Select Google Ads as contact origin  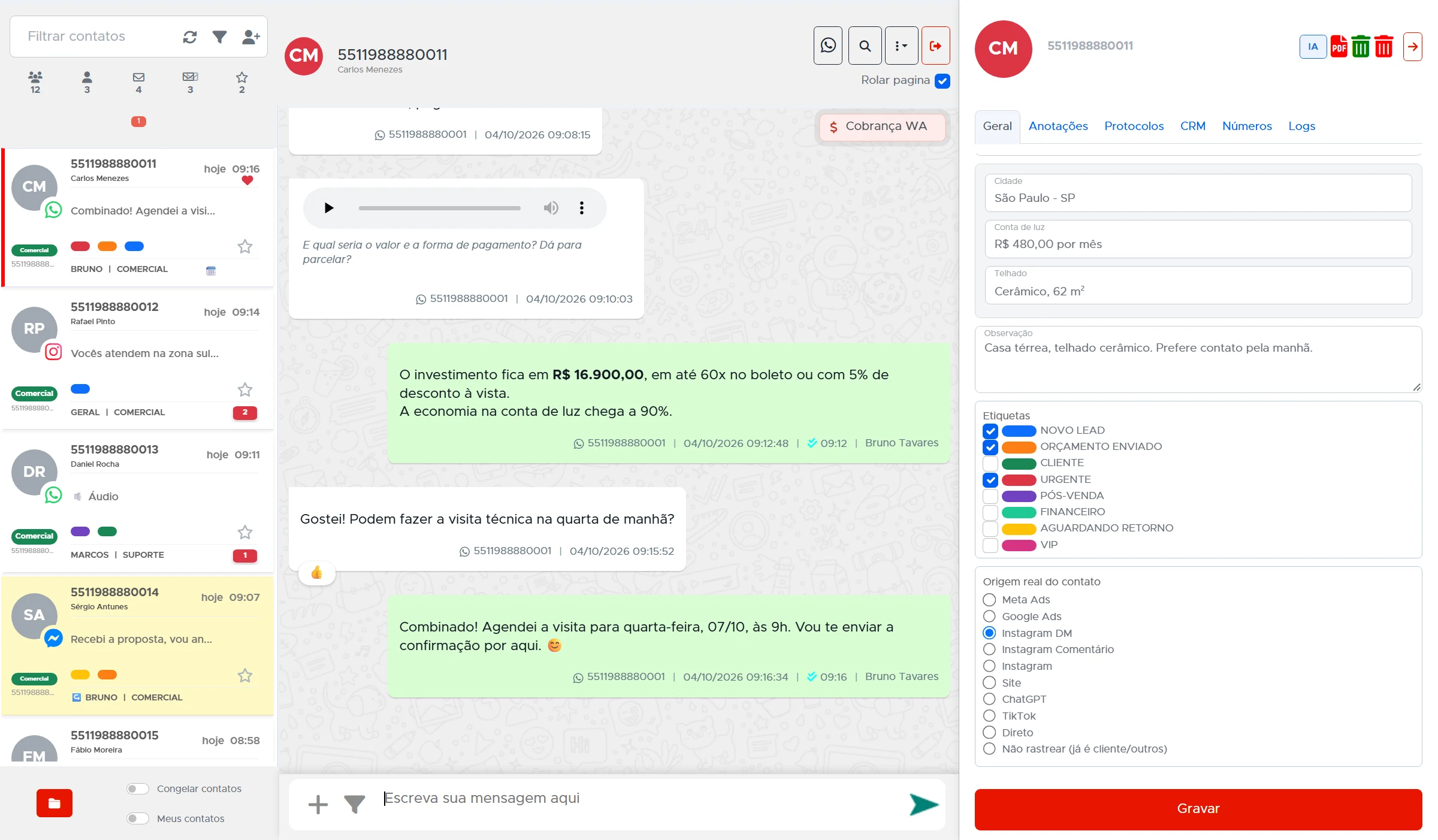click(990, 617)
